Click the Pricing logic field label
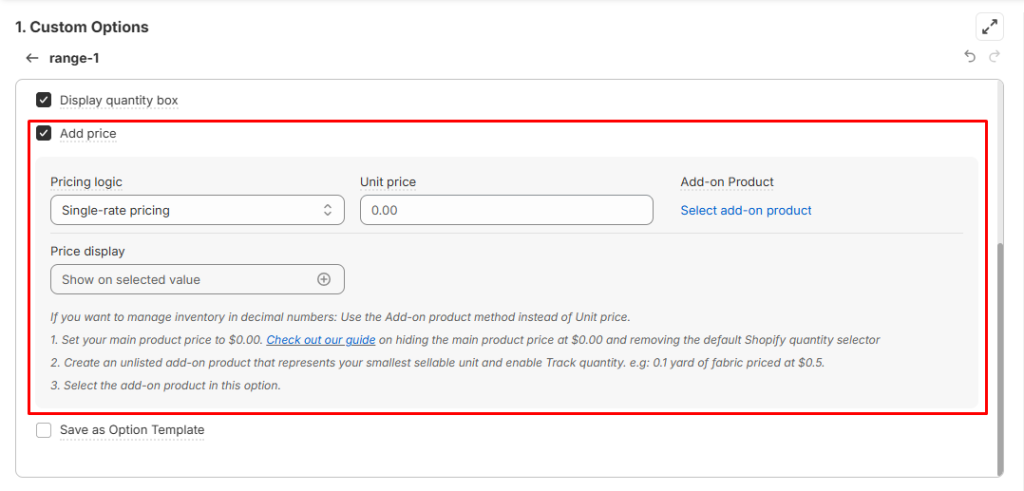 point(92,182)
